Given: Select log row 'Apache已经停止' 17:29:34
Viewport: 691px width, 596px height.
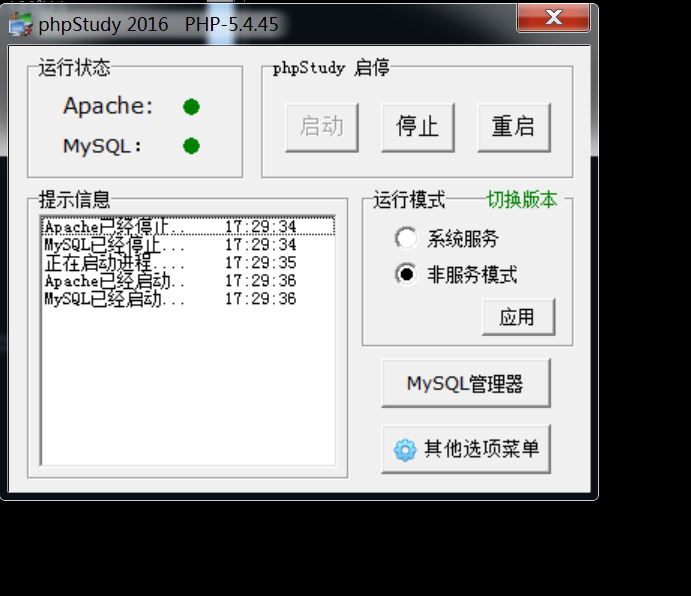Looking at the screenshot, I should click(188, 227).
